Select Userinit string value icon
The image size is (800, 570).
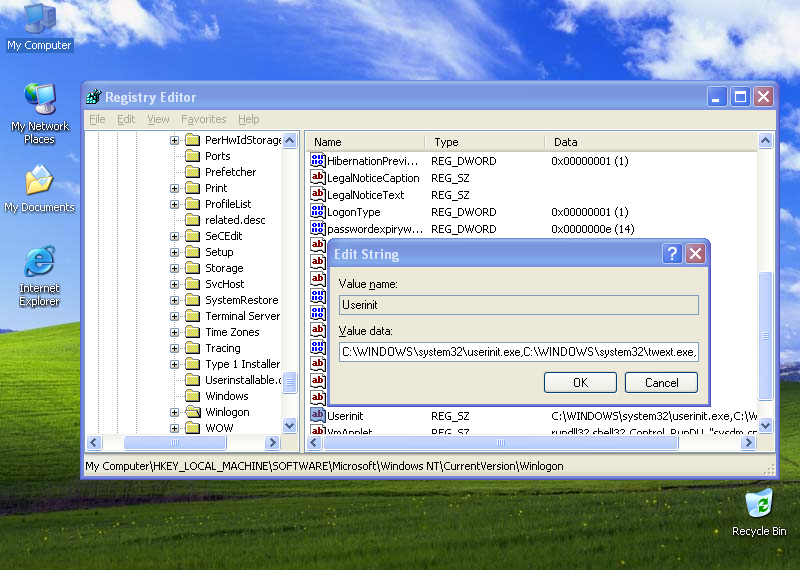pos(317,415)
